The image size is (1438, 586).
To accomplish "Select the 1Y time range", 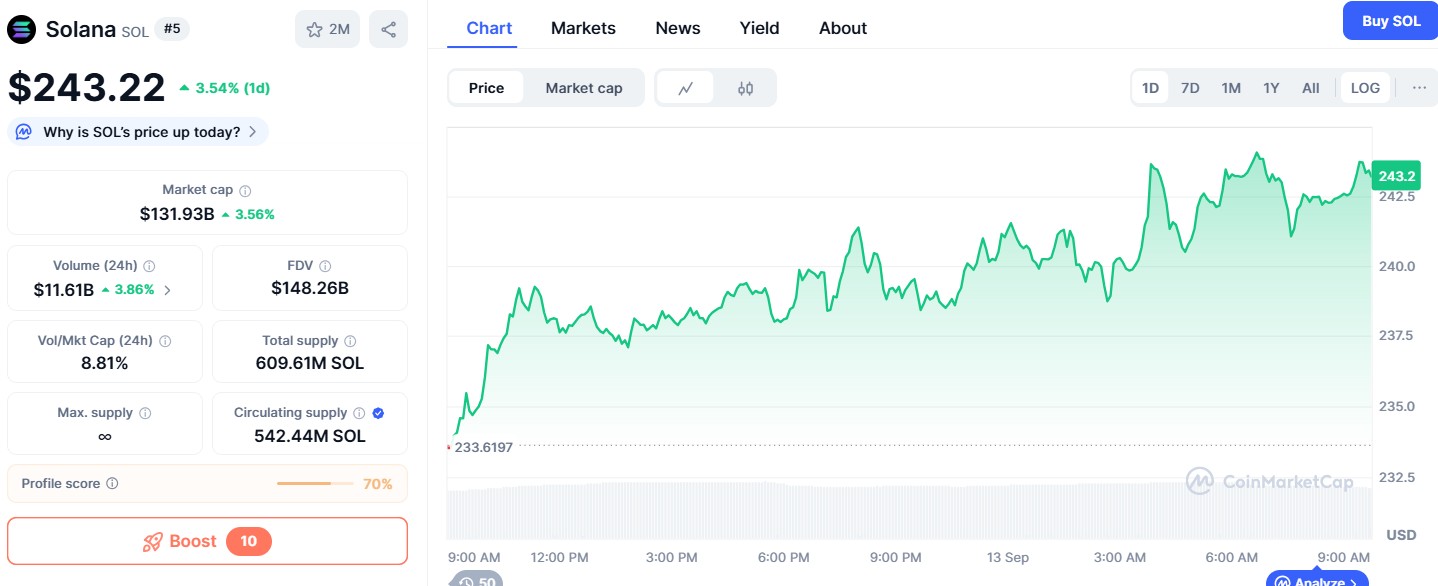I will (x=1271, y=88).
